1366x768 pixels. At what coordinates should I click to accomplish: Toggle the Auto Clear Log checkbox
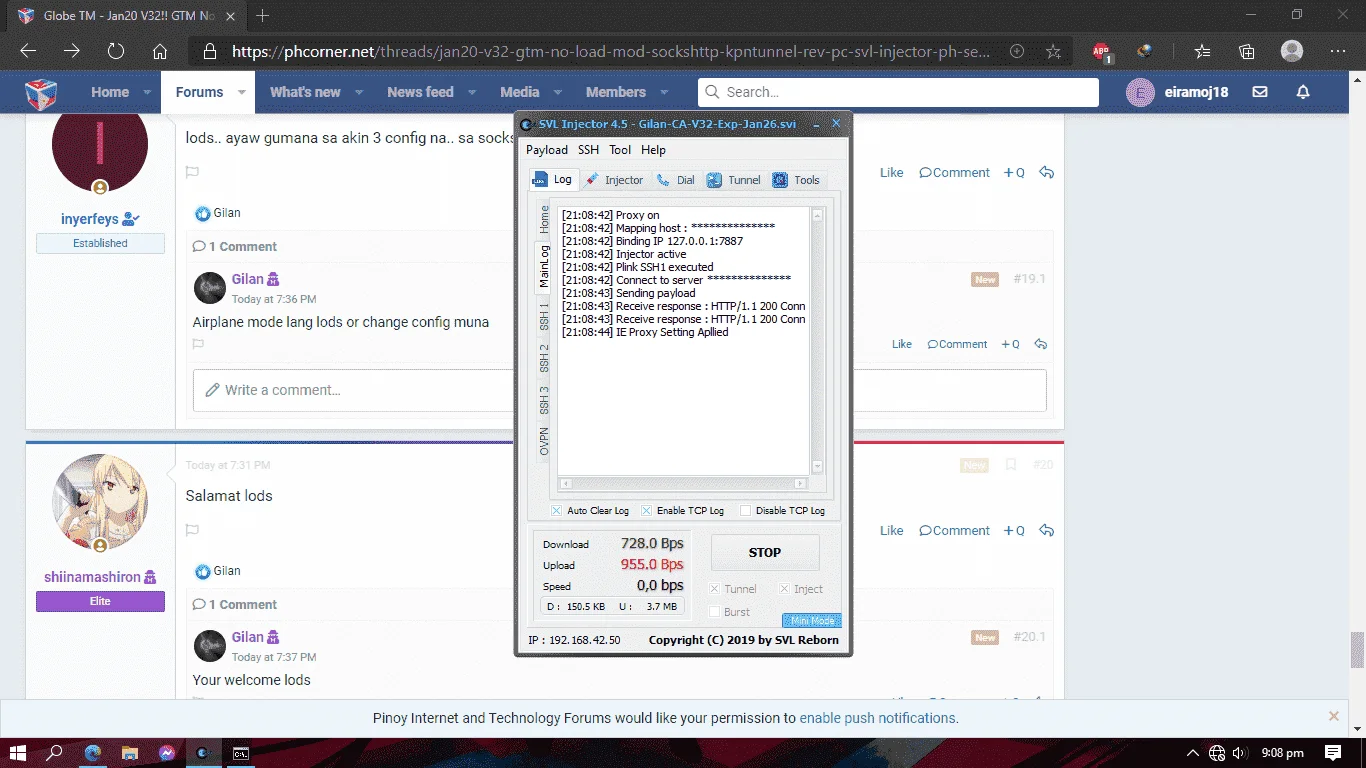[556, 510]
